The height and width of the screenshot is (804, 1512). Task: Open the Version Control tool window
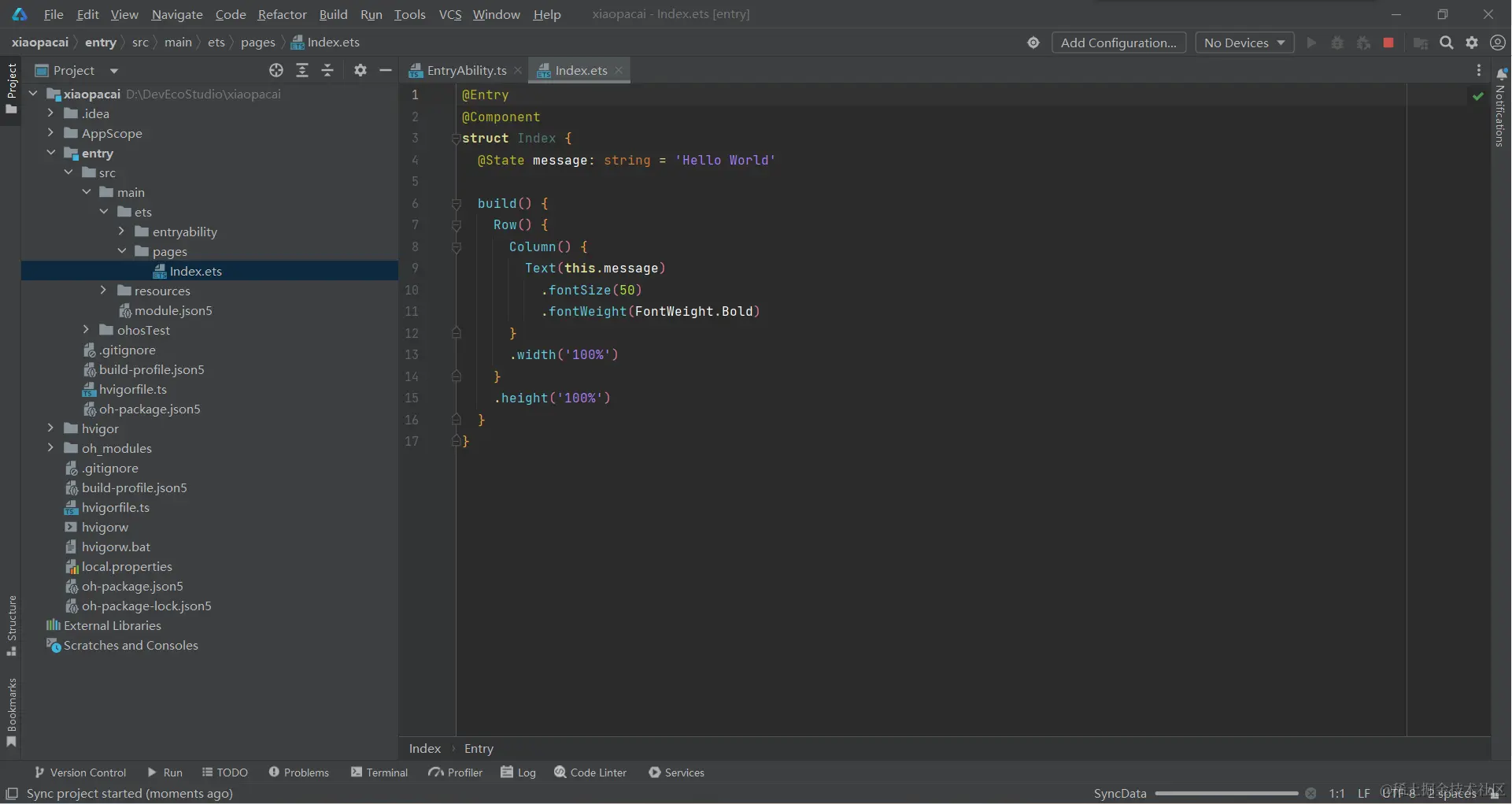(79, 773)
